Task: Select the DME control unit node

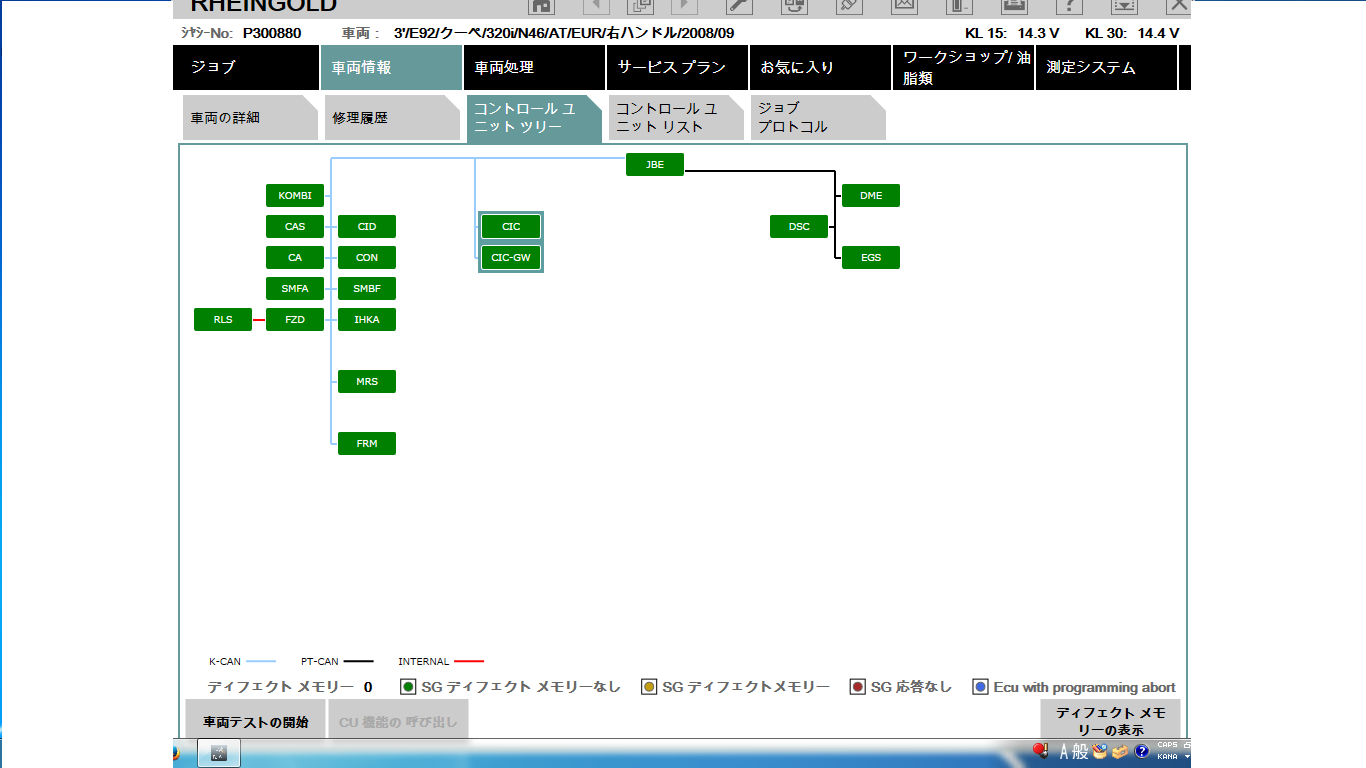Action: point(871,196)
